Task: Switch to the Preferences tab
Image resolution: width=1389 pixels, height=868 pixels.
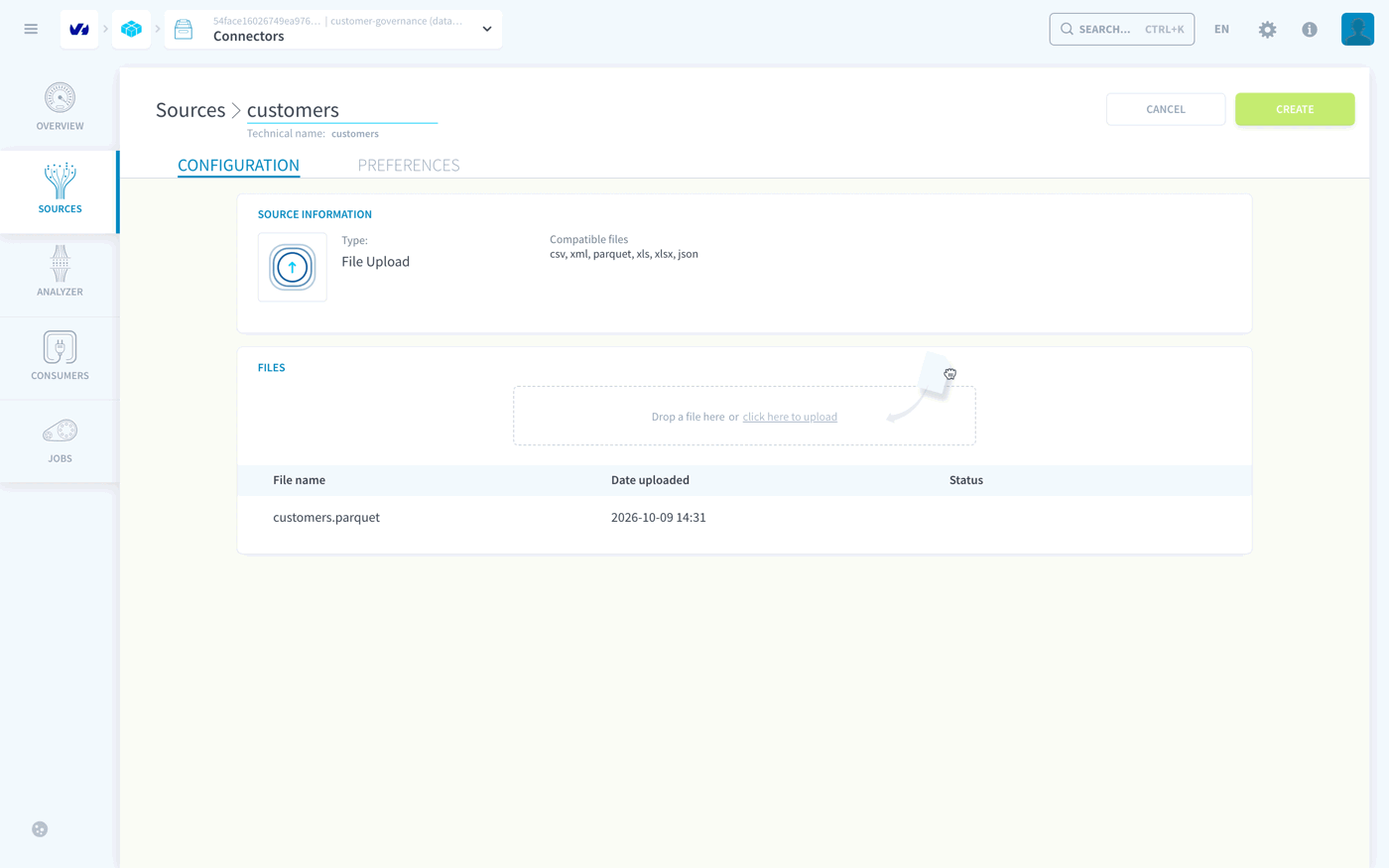Action: [x=409, y=165]
